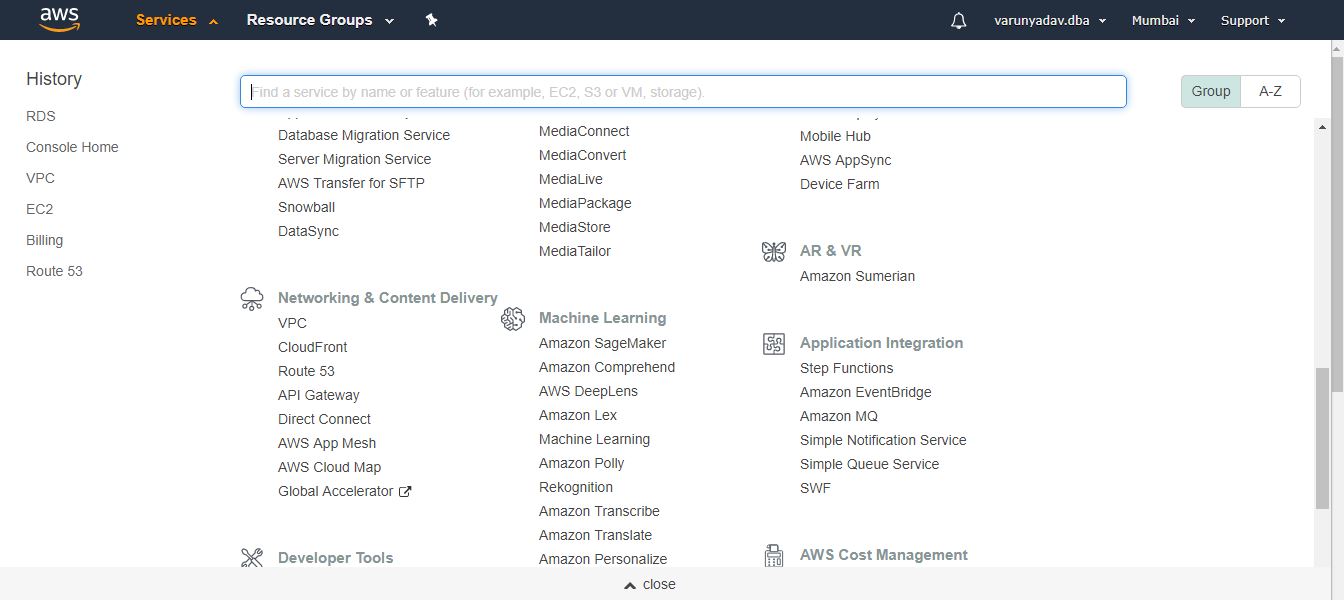Focus the find a service search box
This screenshot has height=600, width=1344.
tap(683, 91)
